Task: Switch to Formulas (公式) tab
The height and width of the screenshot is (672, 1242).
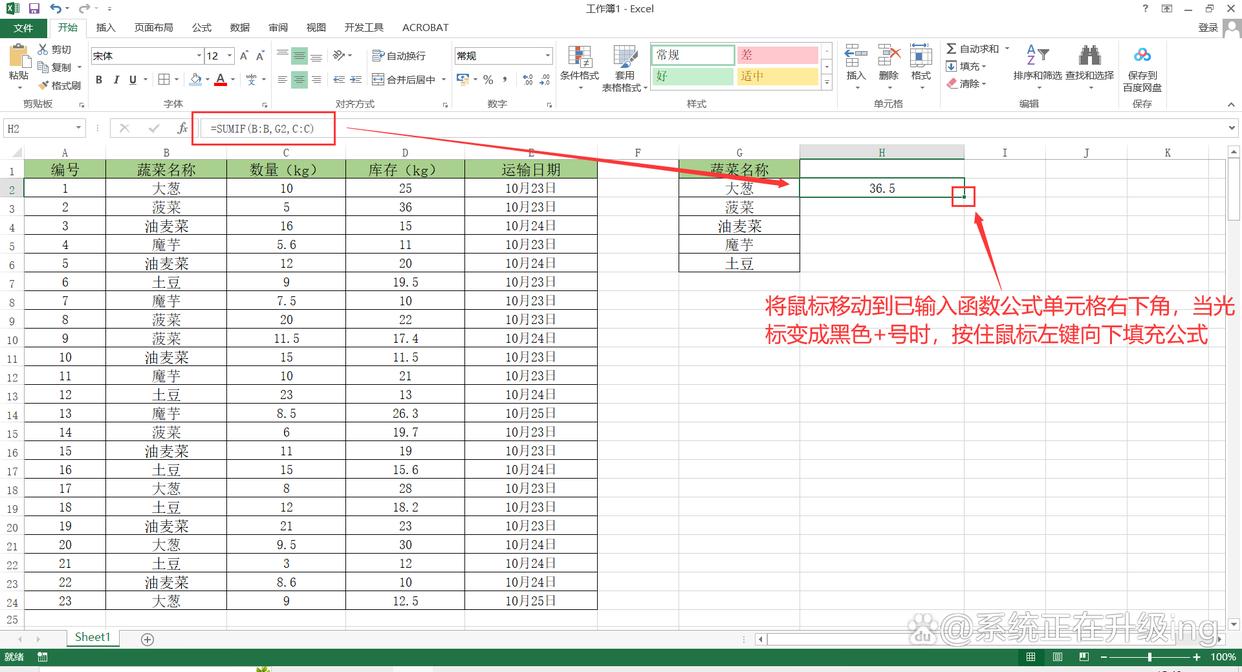Action: [201, 28]
